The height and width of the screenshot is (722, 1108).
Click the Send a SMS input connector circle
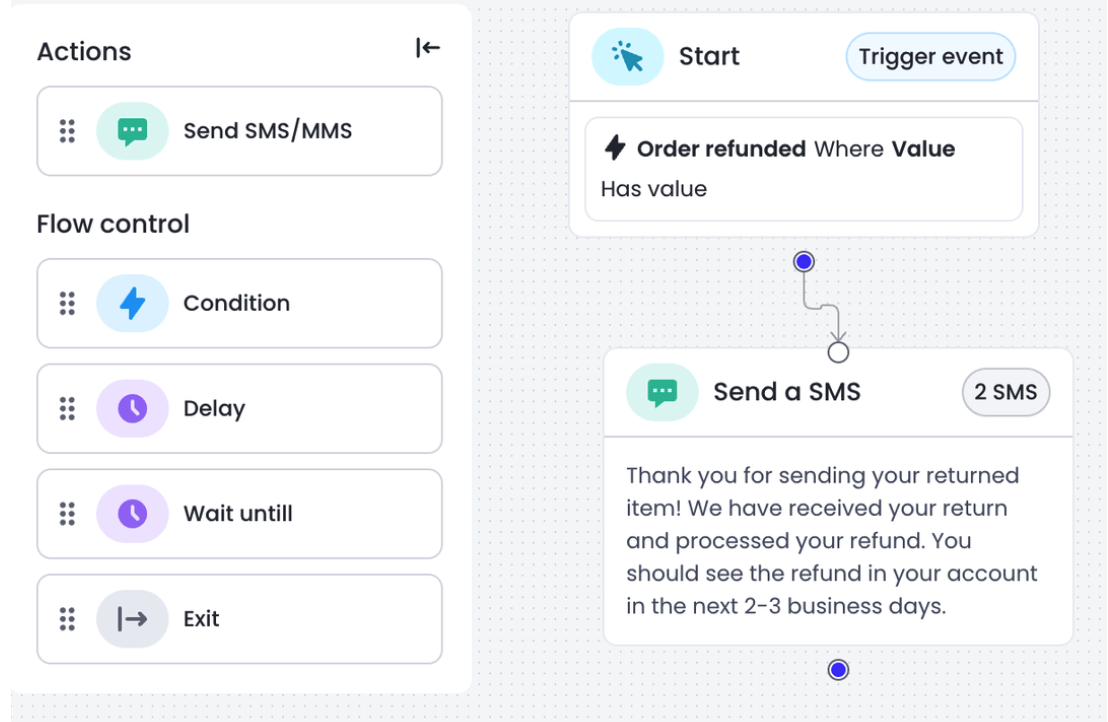point(838,352)
